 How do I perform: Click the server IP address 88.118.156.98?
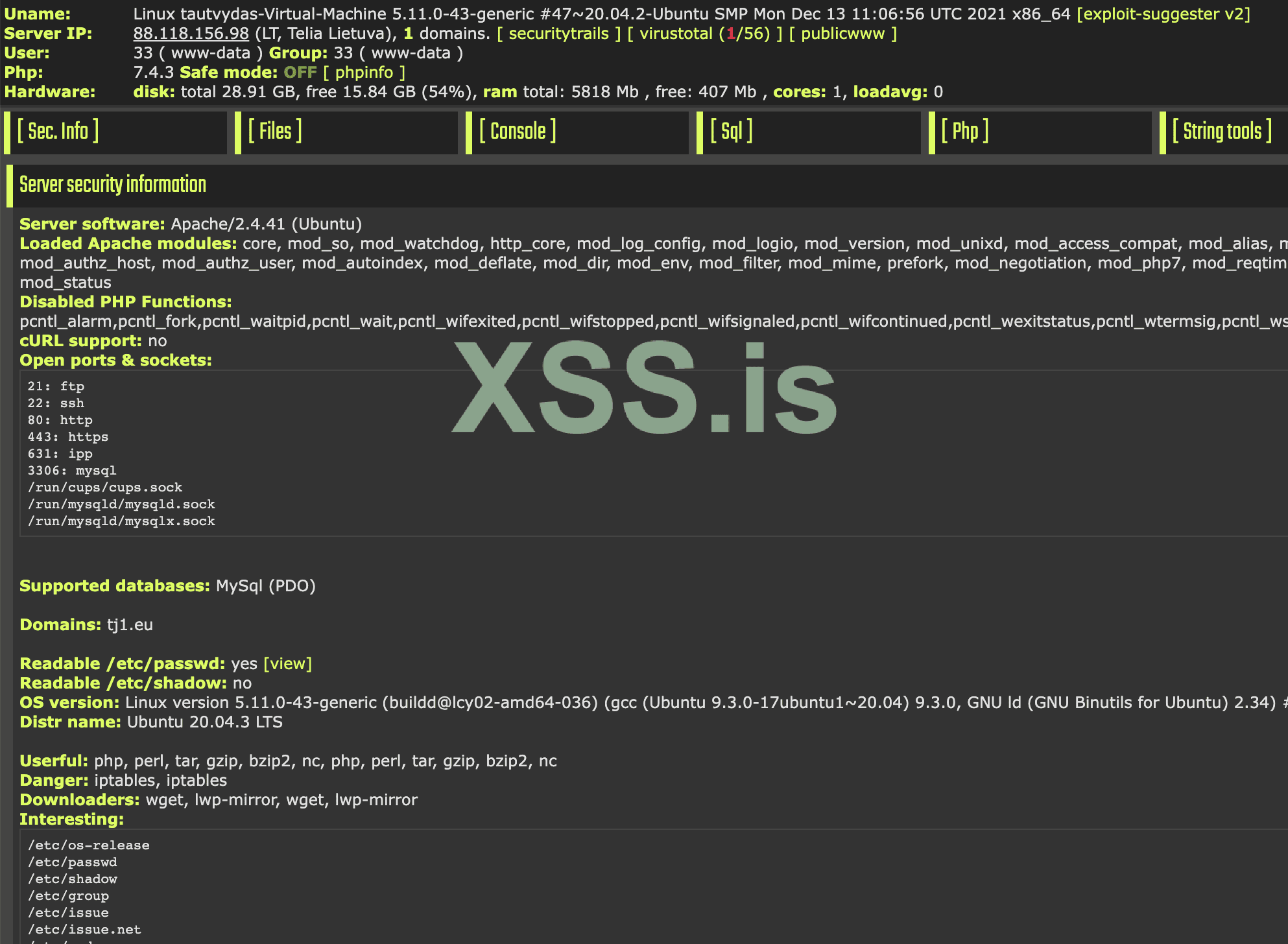pyautogui.click(x=191, y=33)
